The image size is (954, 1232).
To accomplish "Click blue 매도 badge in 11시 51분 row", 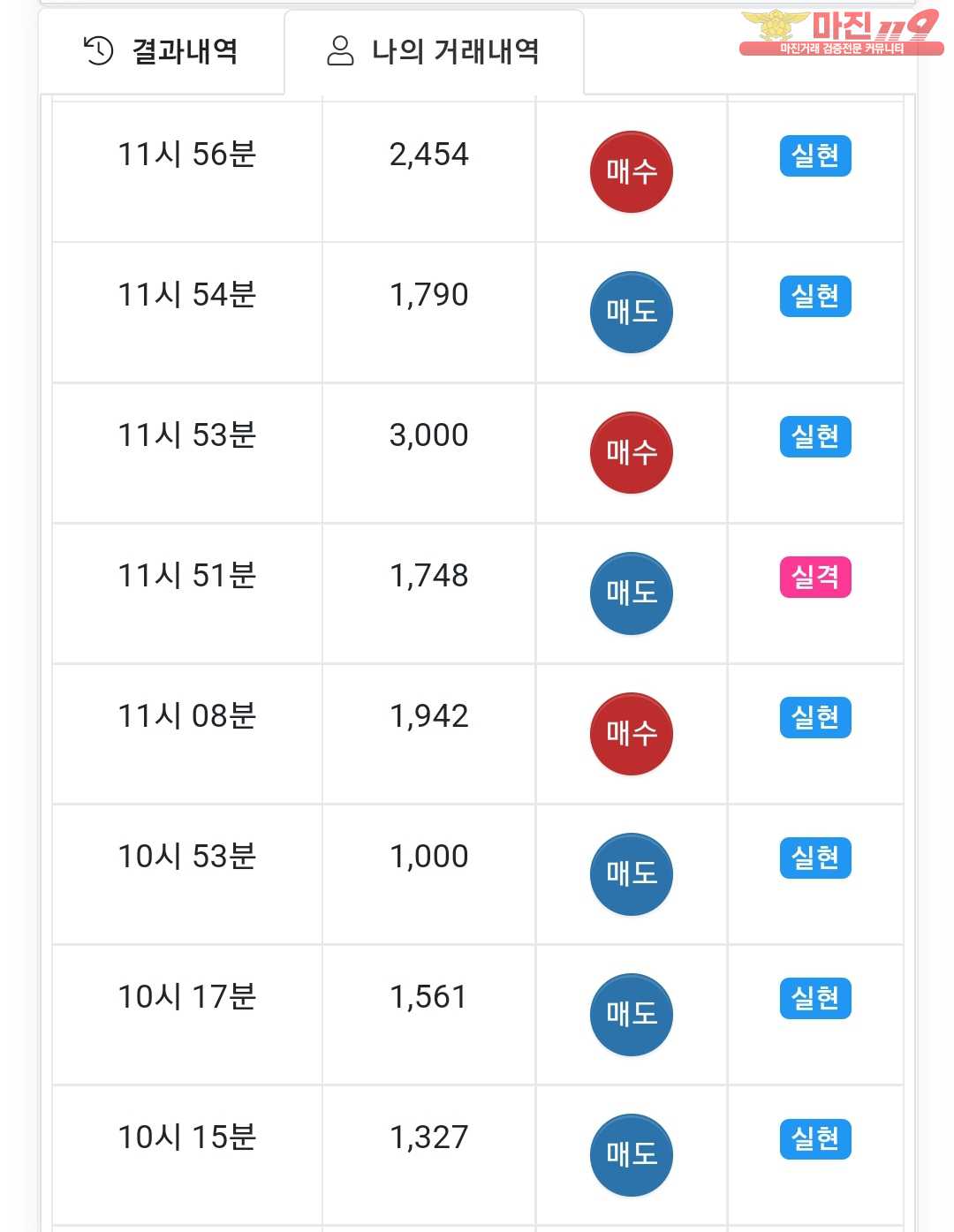I will click(x=631, y=593).
